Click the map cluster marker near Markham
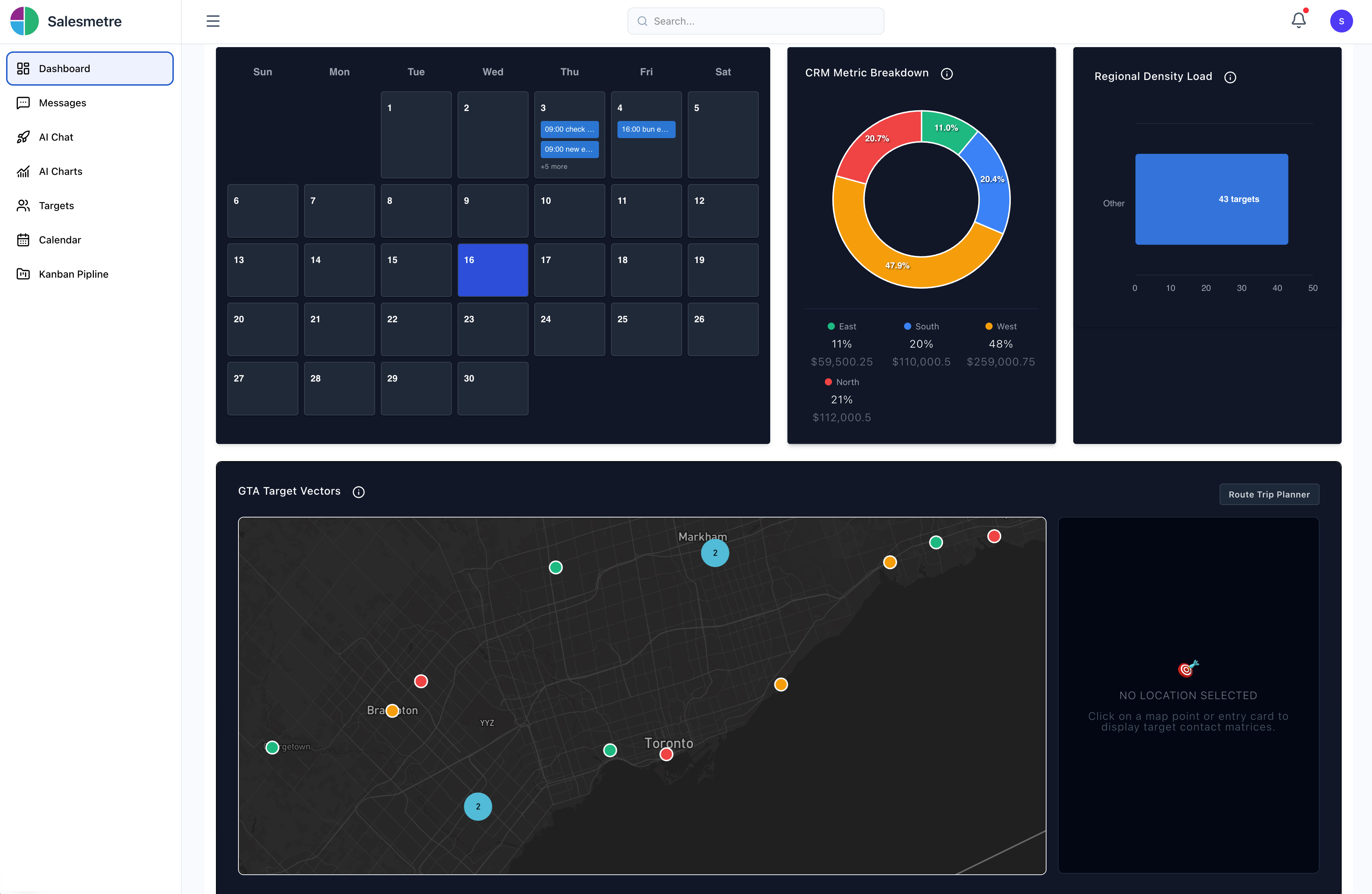 coord(715,553)
